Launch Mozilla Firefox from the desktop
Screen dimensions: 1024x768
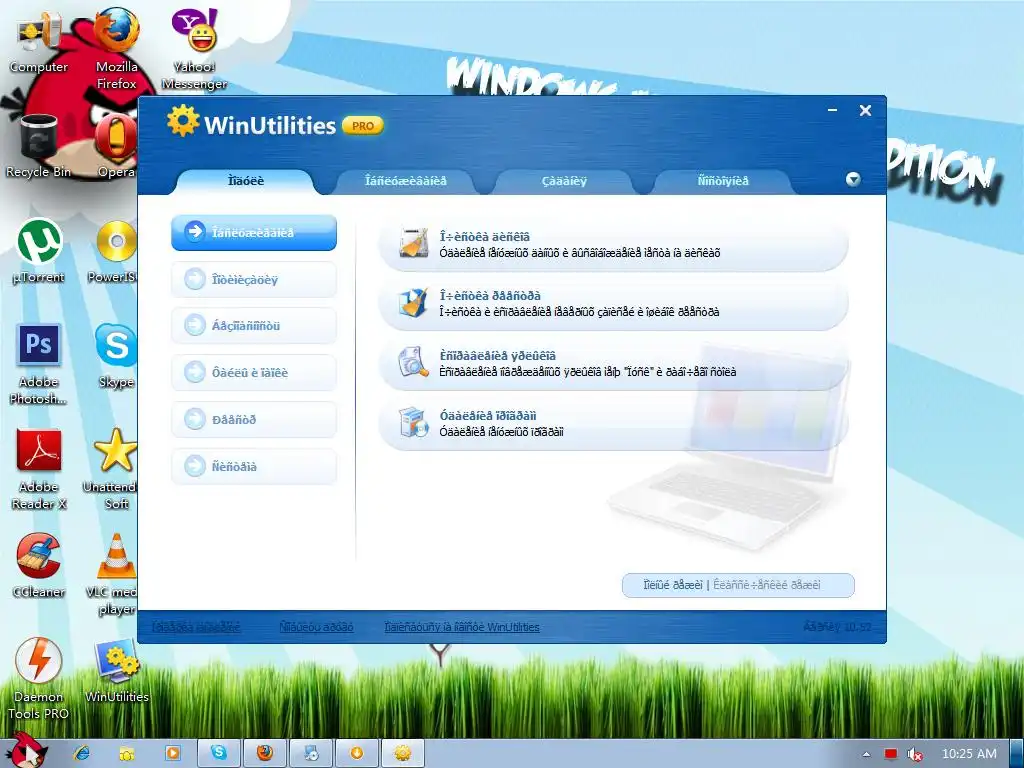point(116,49)
